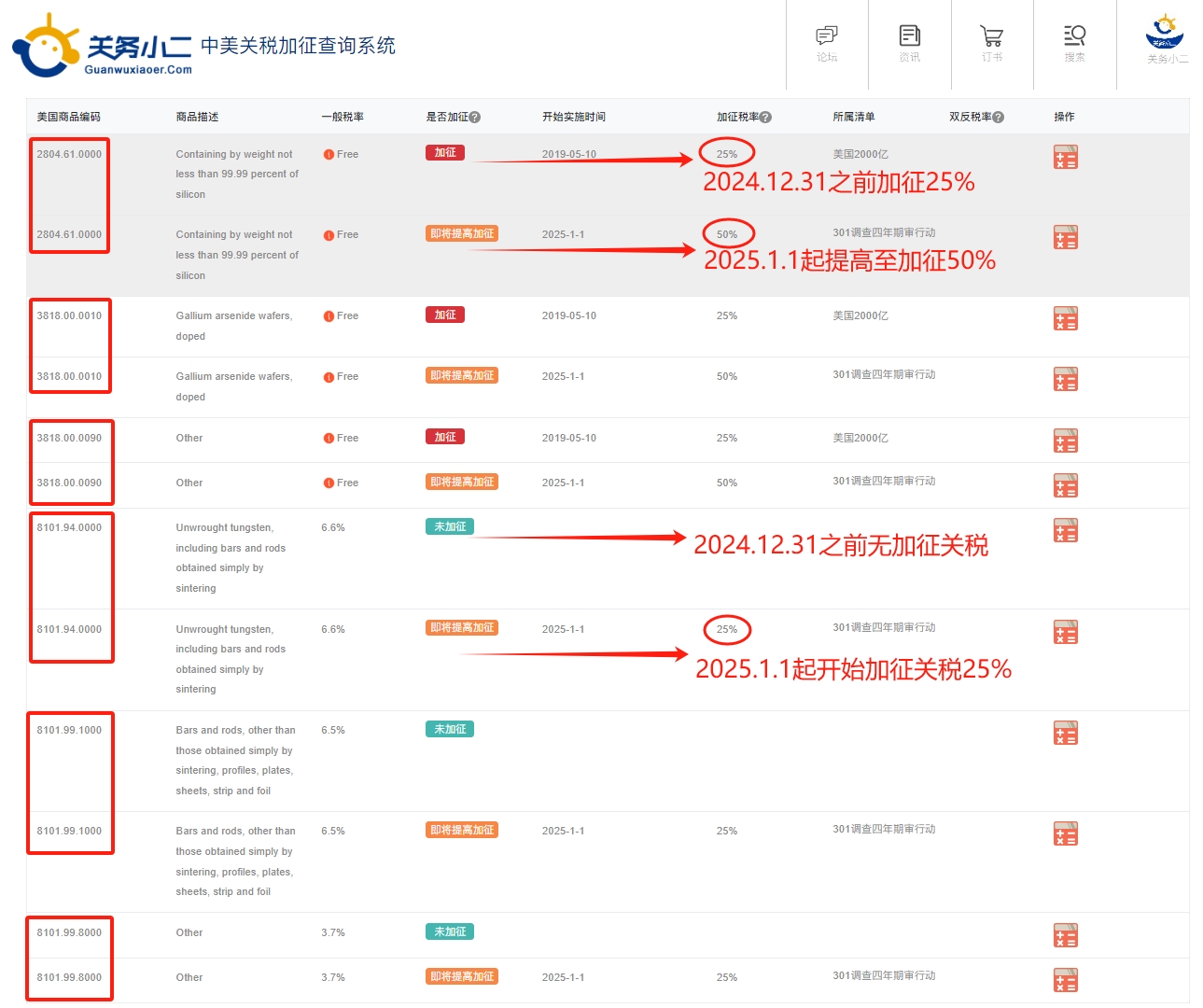Open calculator for 3818.00.0010 row dated 2019-05-10

1065,318
